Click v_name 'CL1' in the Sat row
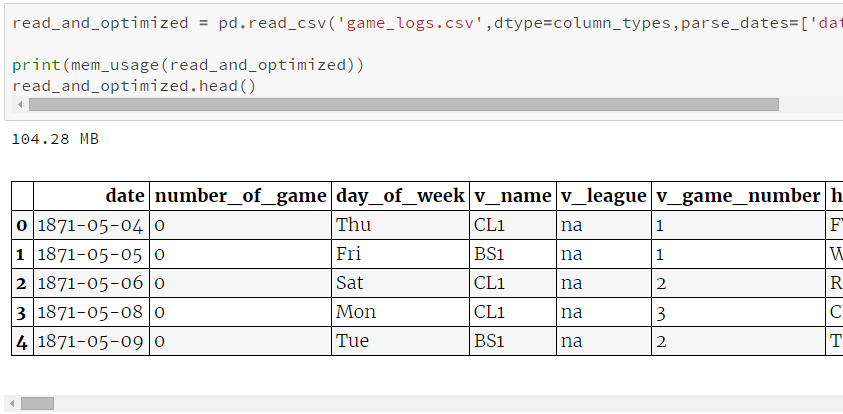 [513, 283]
